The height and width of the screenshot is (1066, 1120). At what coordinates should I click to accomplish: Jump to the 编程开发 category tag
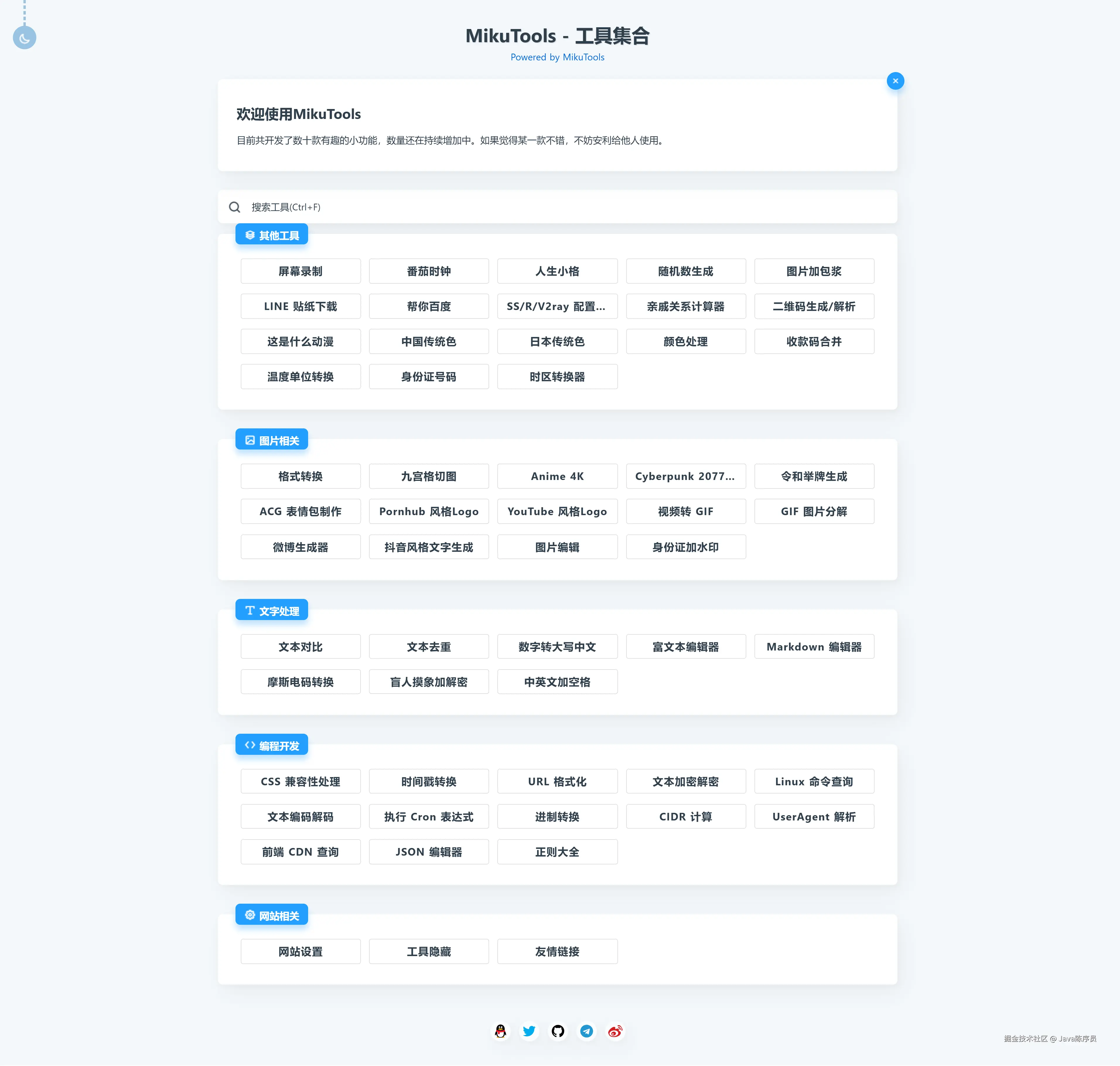(x=272, y=745)
